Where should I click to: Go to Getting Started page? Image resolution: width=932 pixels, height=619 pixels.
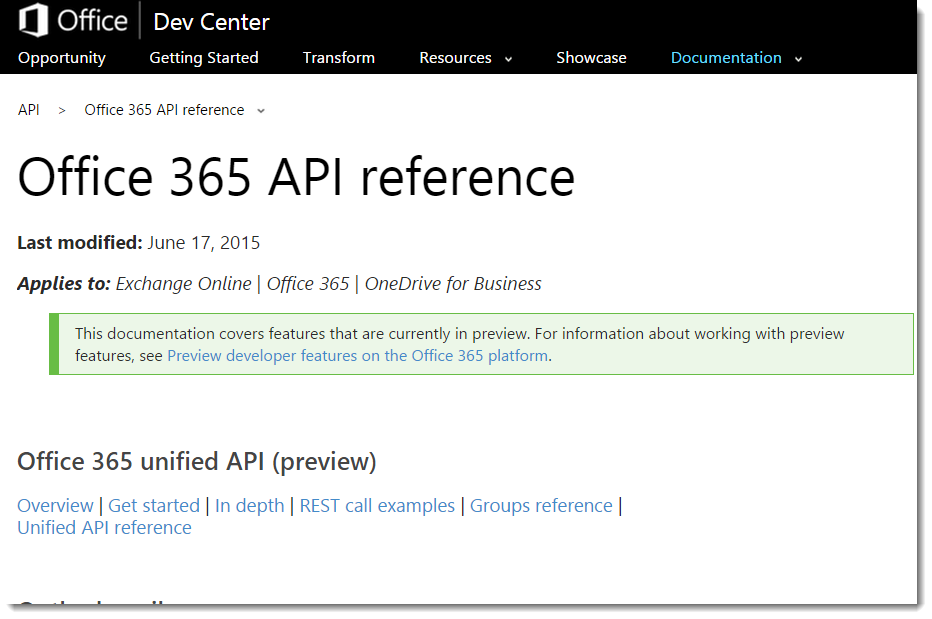(204, 58)
